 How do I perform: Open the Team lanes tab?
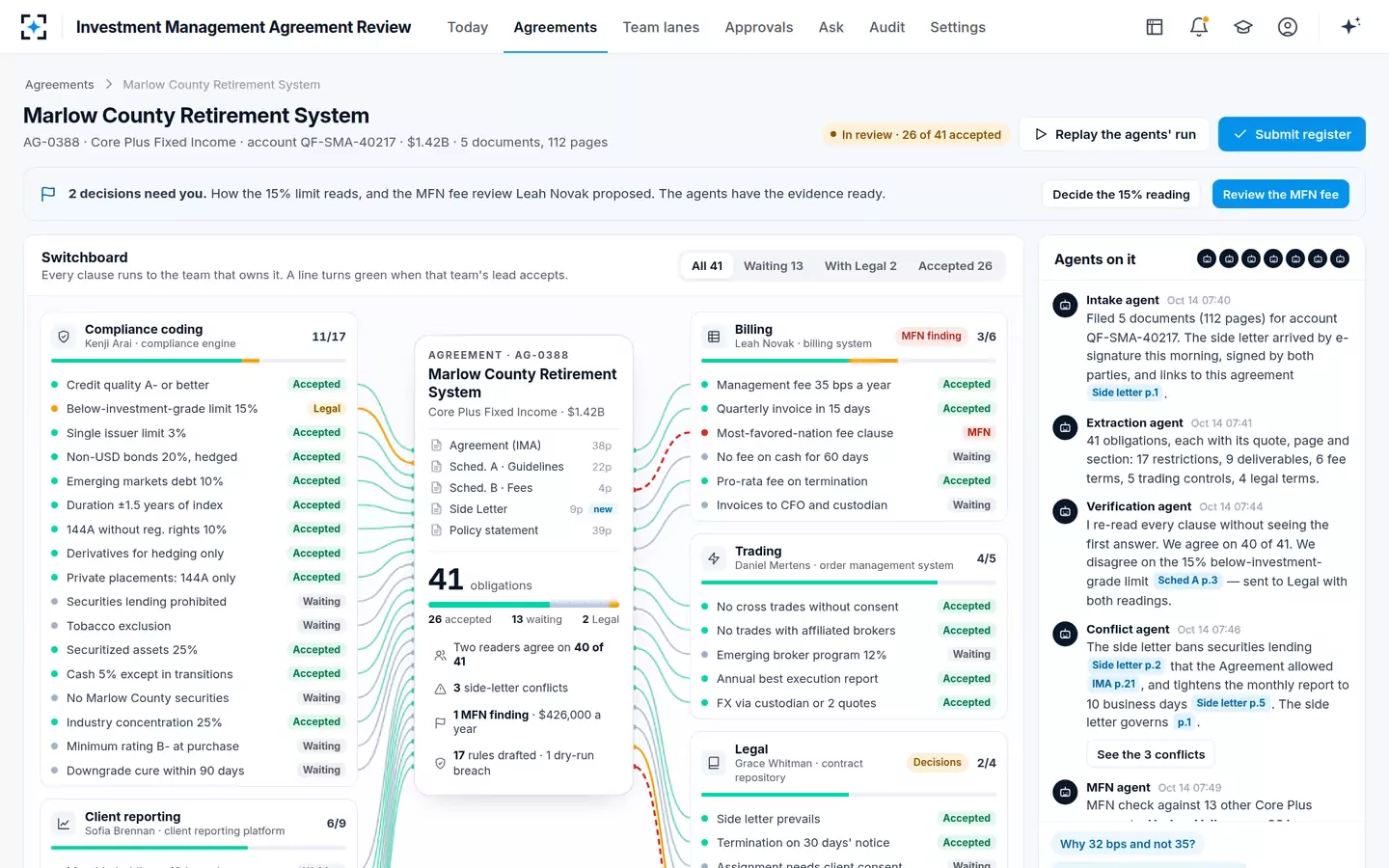click(661, 27)
